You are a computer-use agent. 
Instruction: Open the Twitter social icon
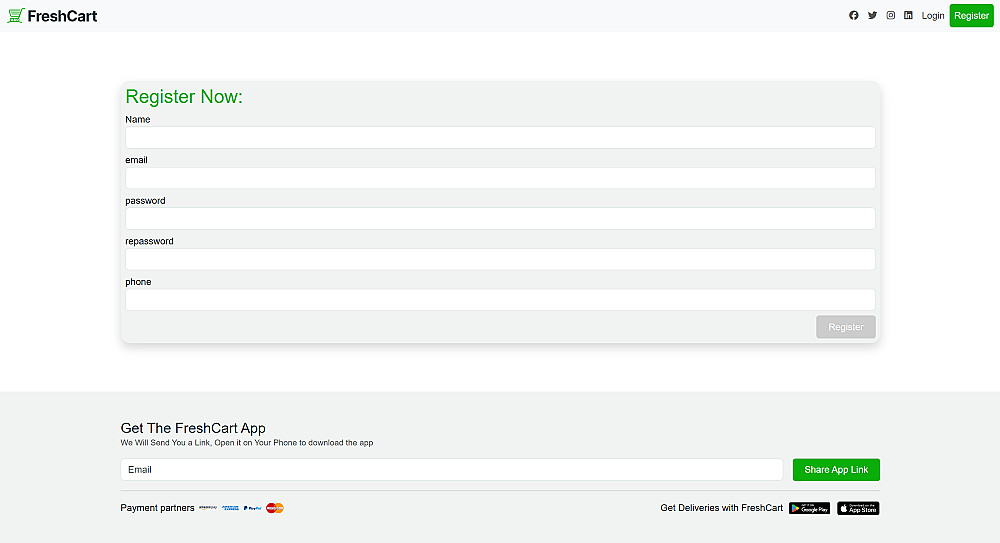pos(872,15)
